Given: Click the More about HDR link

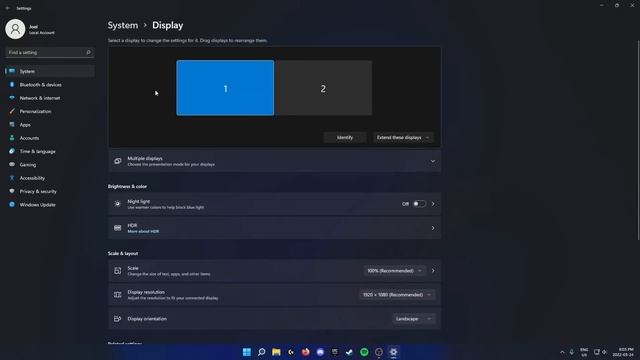Looking at the screenshot, I should 143,231.
